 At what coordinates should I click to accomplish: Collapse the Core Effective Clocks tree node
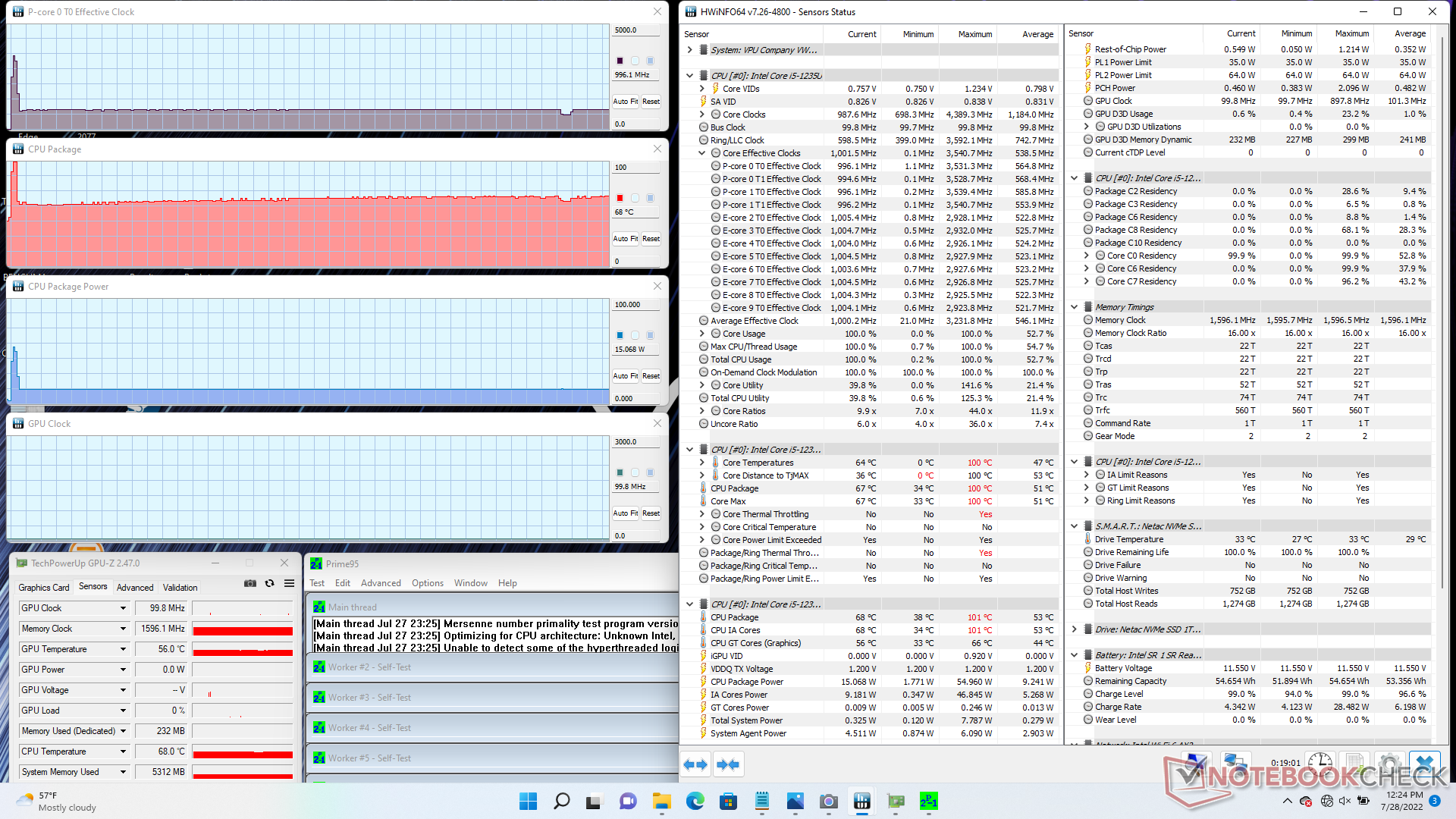pyautogui.click(x=701, y=153)
